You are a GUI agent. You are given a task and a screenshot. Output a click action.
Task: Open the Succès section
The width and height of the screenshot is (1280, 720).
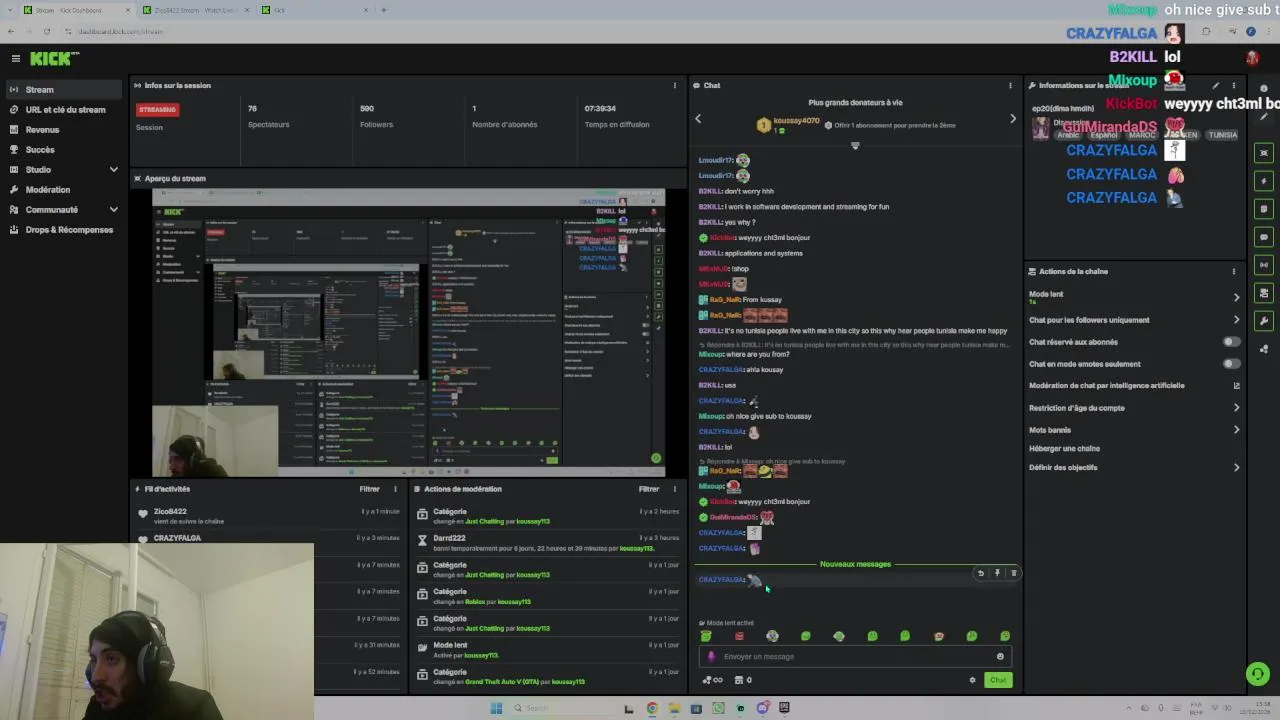click(x=62, y=150)
